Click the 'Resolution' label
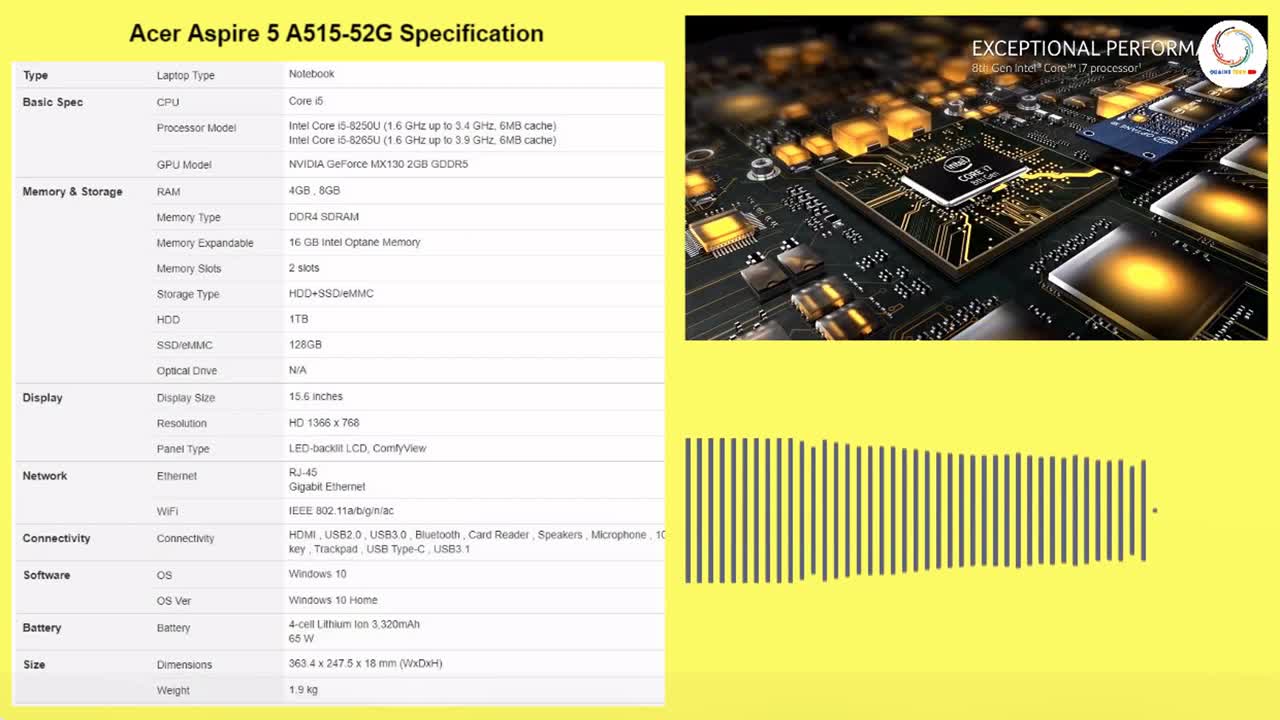The height and width of the screenshot is (720, 1280). click(181, 424)
